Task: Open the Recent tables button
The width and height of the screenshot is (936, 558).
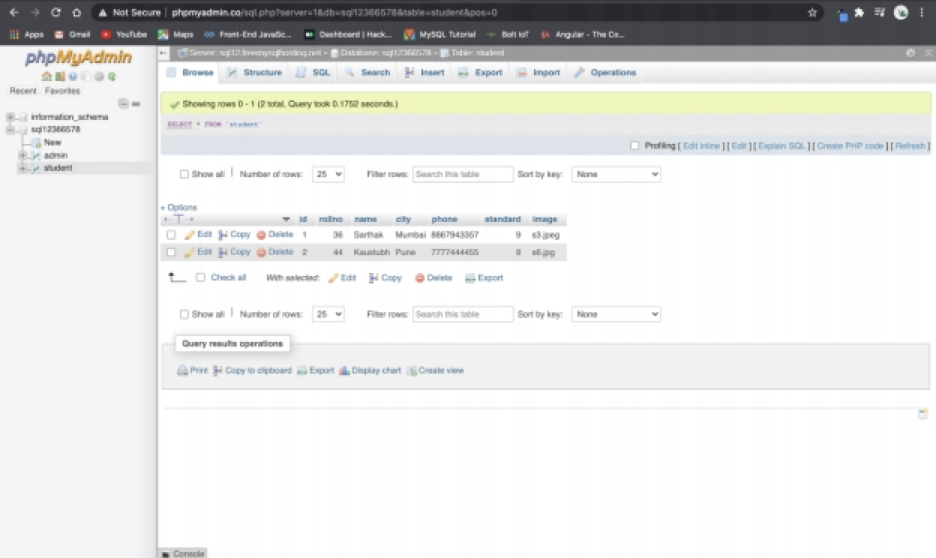Action: coord(23,91)
